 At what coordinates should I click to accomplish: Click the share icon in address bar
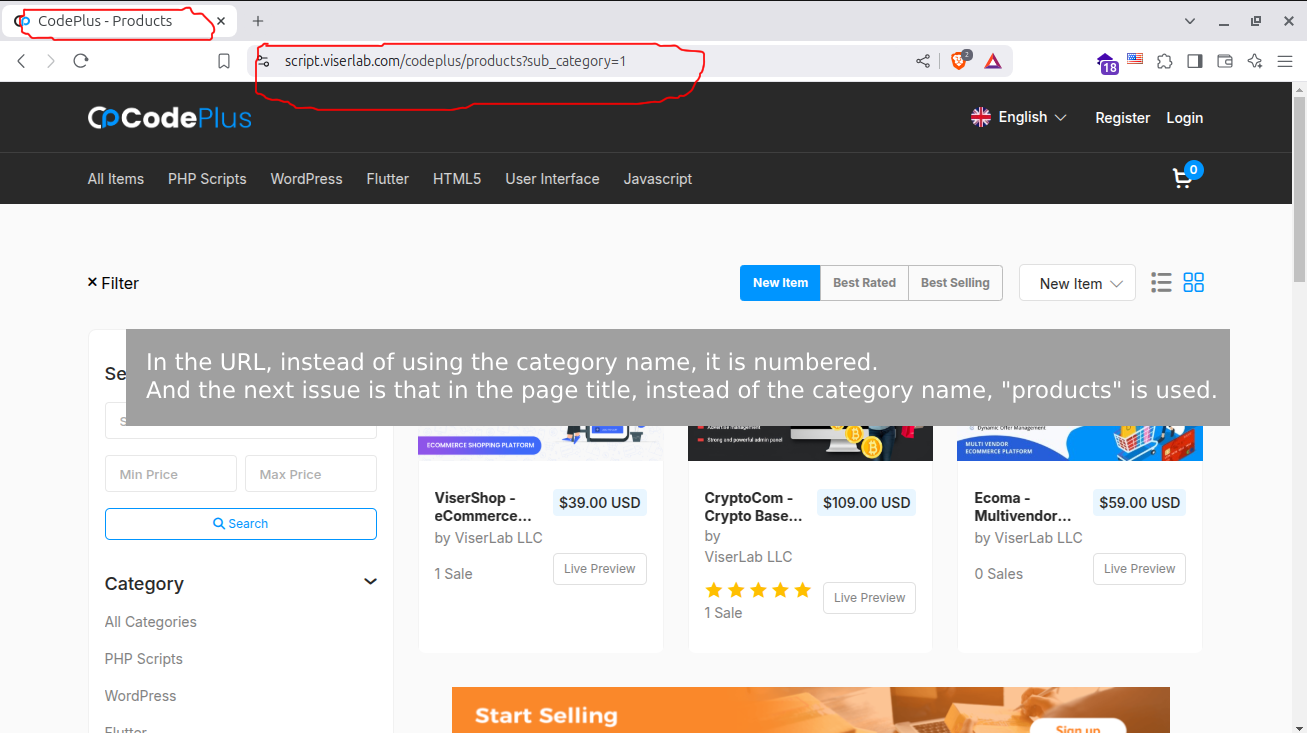pyautogui.click(x=923, y=61)
